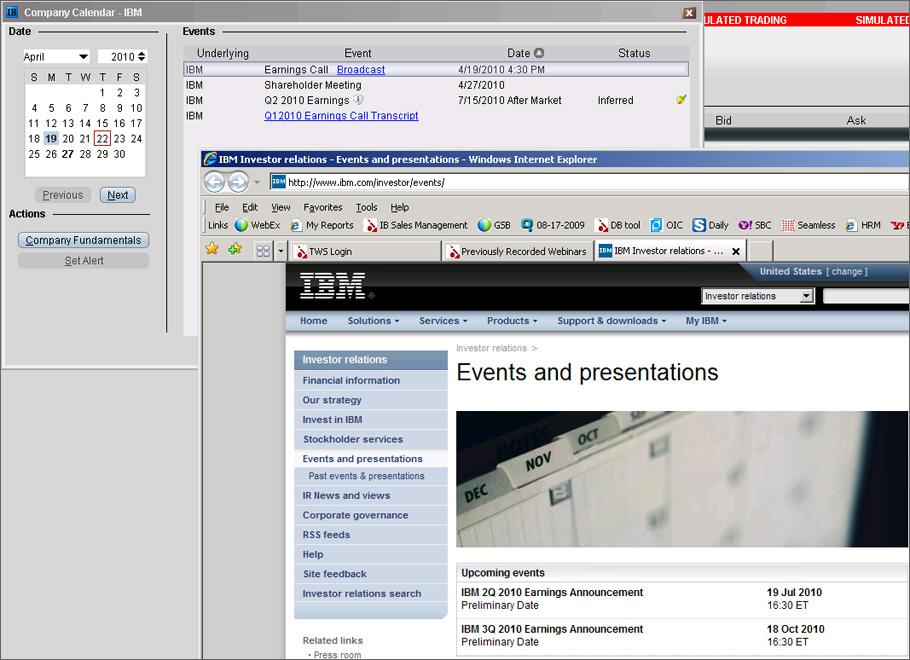Open the GSB favorite link
This screenshot has width=910, height=660.
coord(494,225)
